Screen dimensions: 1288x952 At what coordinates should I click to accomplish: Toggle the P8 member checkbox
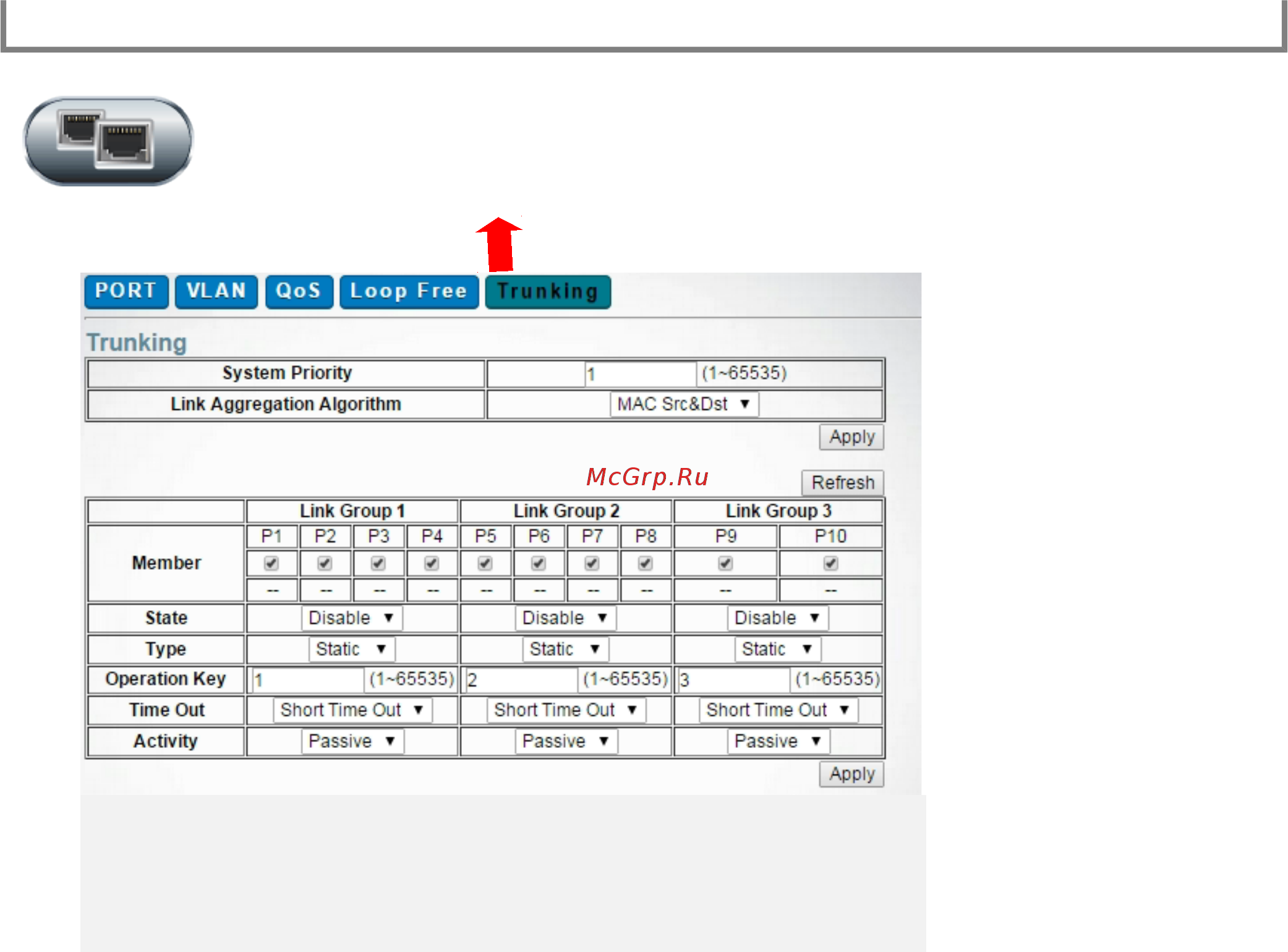click(x=646, y=563)
